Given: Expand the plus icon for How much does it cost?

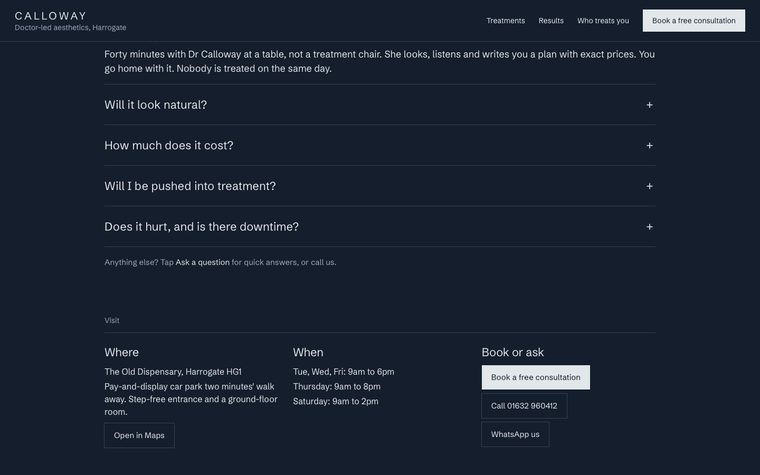Looking at the screenshot, I should tap(649, 145).
